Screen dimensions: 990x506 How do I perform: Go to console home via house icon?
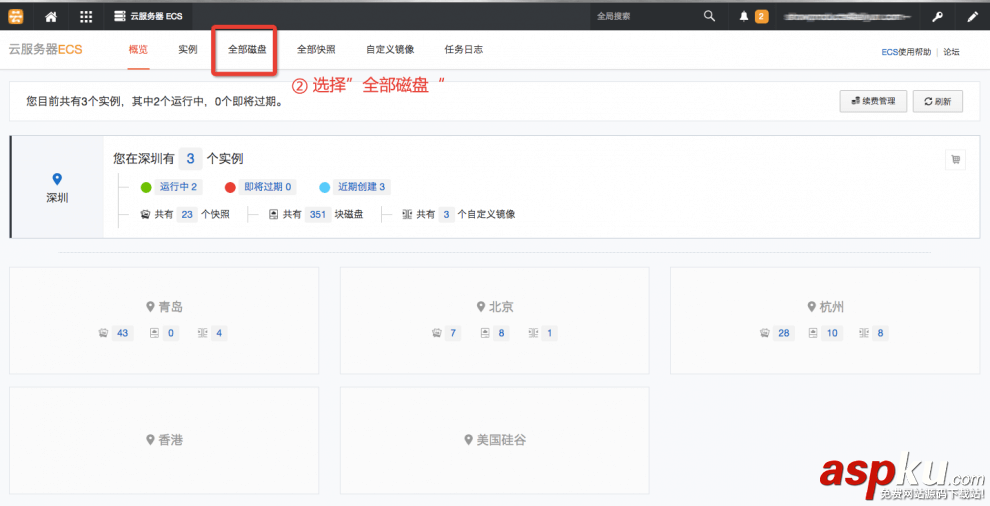[51, 16]
